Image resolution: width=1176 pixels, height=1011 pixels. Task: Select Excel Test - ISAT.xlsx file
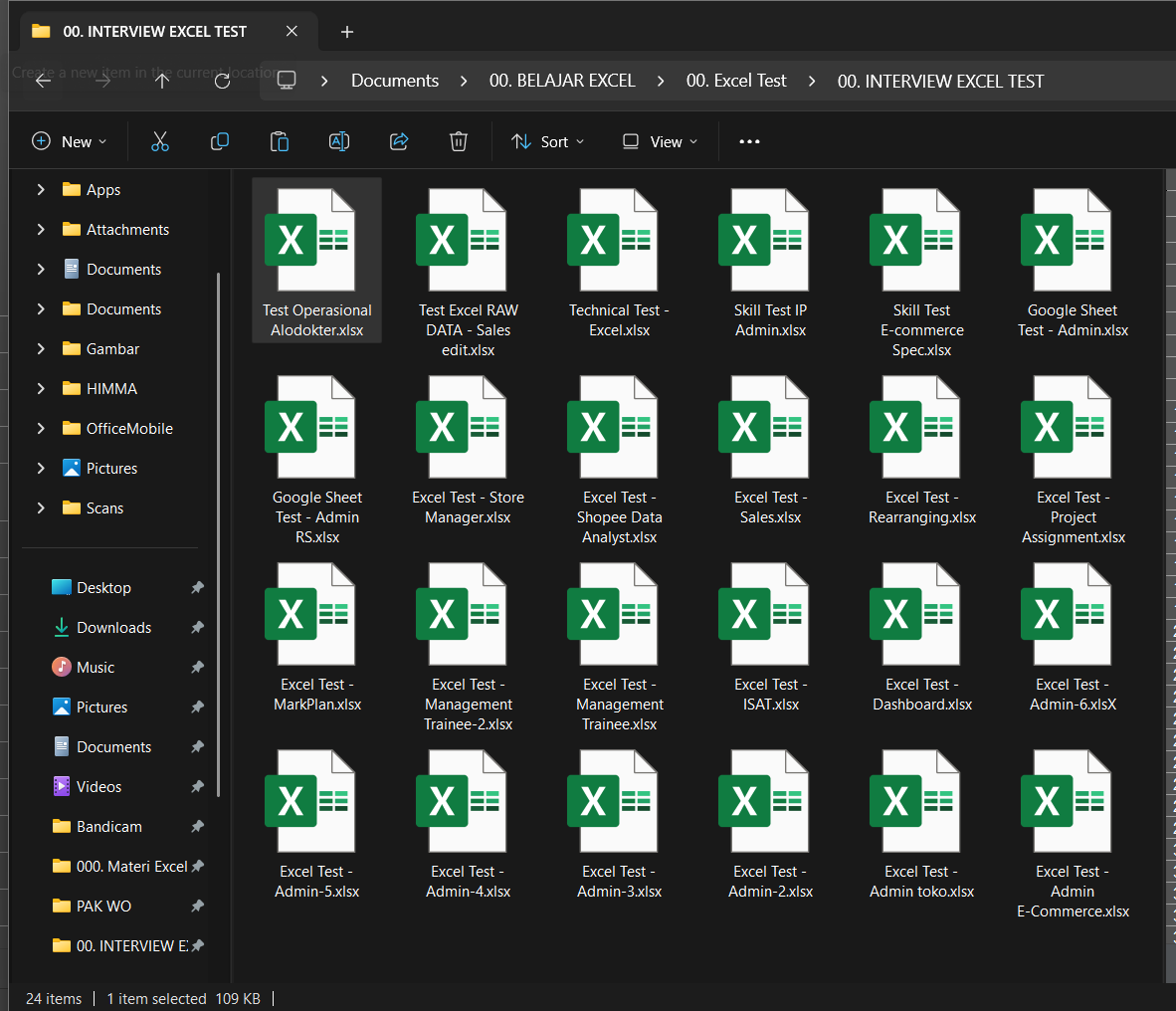(770, 635)
